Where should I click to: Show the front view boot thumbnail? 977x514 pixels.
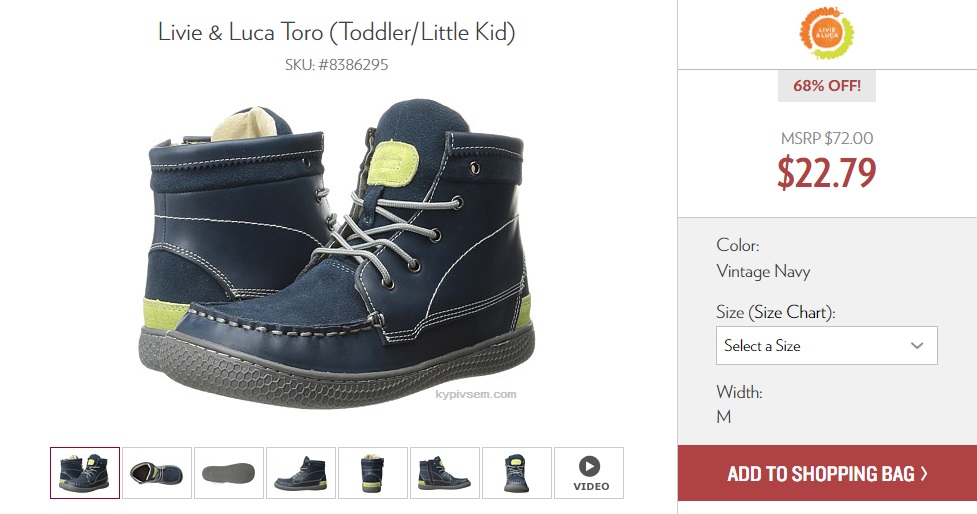517,473
